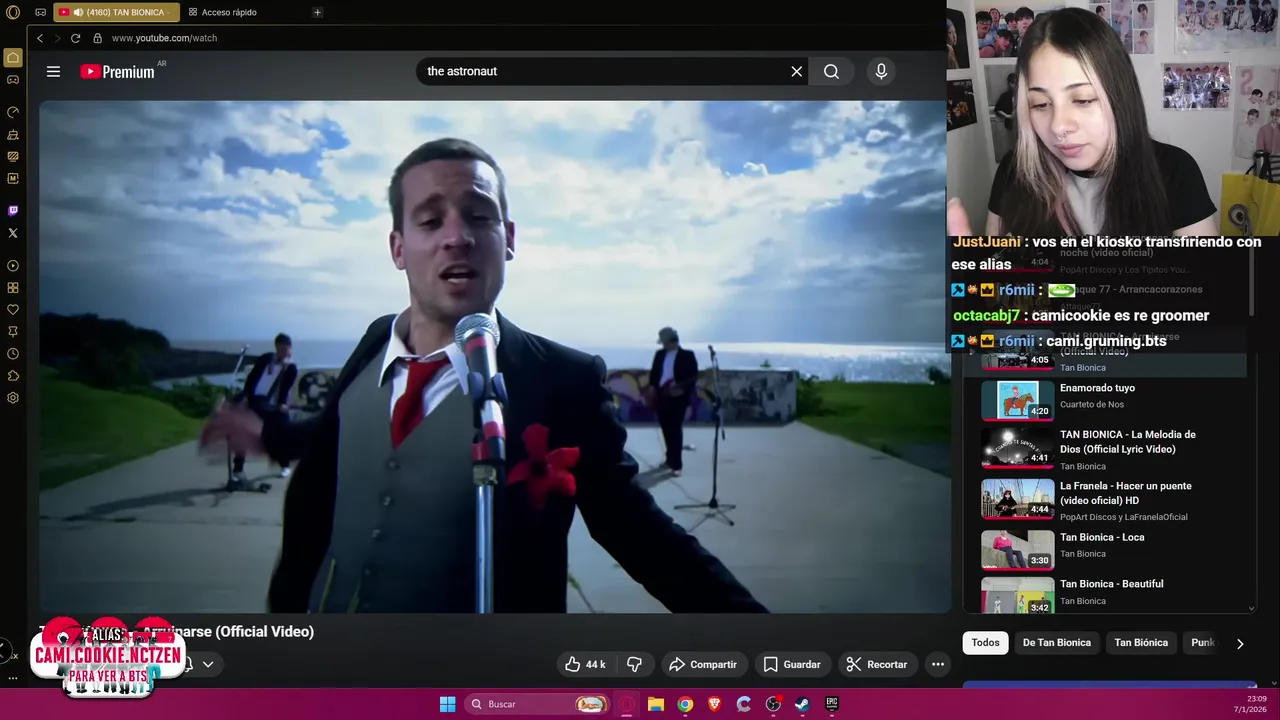Open the sidebar gamepad icon below home
The width and height of the screenshot is (1280, 720).
tap(13, 80)
